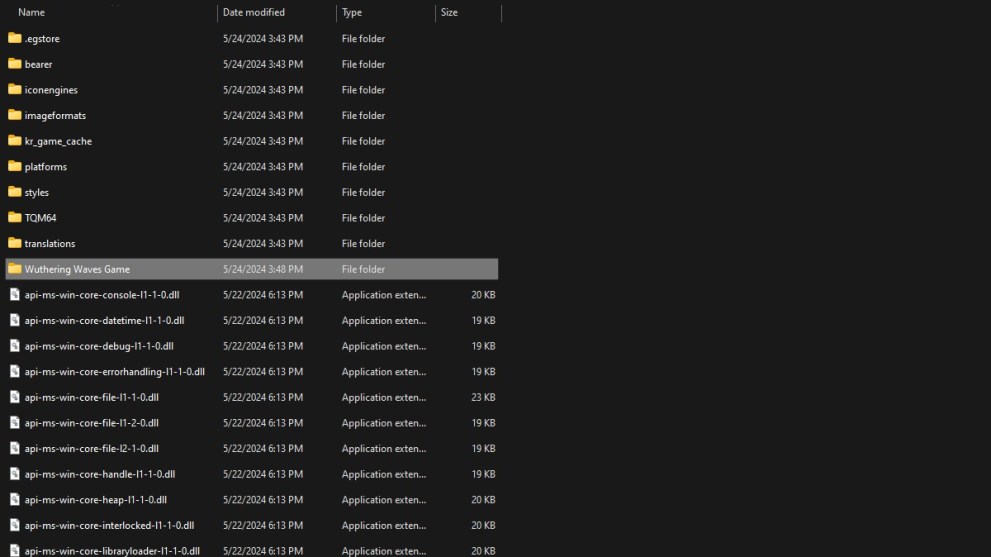Click the styles folder name
991x557 pixels.
[37, 192]
